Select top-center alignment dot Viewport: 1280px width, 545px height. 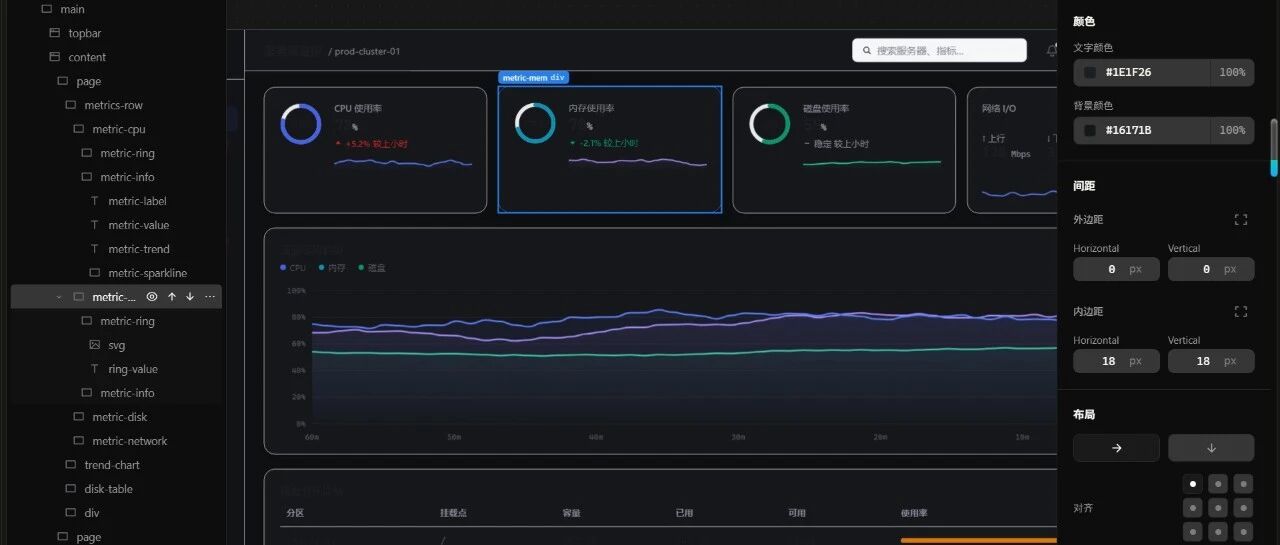[1218, 483]
